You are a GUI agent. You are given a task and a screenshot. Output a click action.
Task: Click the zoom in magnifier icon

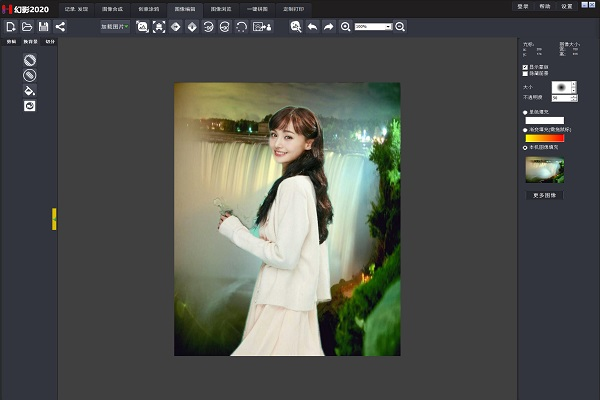click(346, 26)
